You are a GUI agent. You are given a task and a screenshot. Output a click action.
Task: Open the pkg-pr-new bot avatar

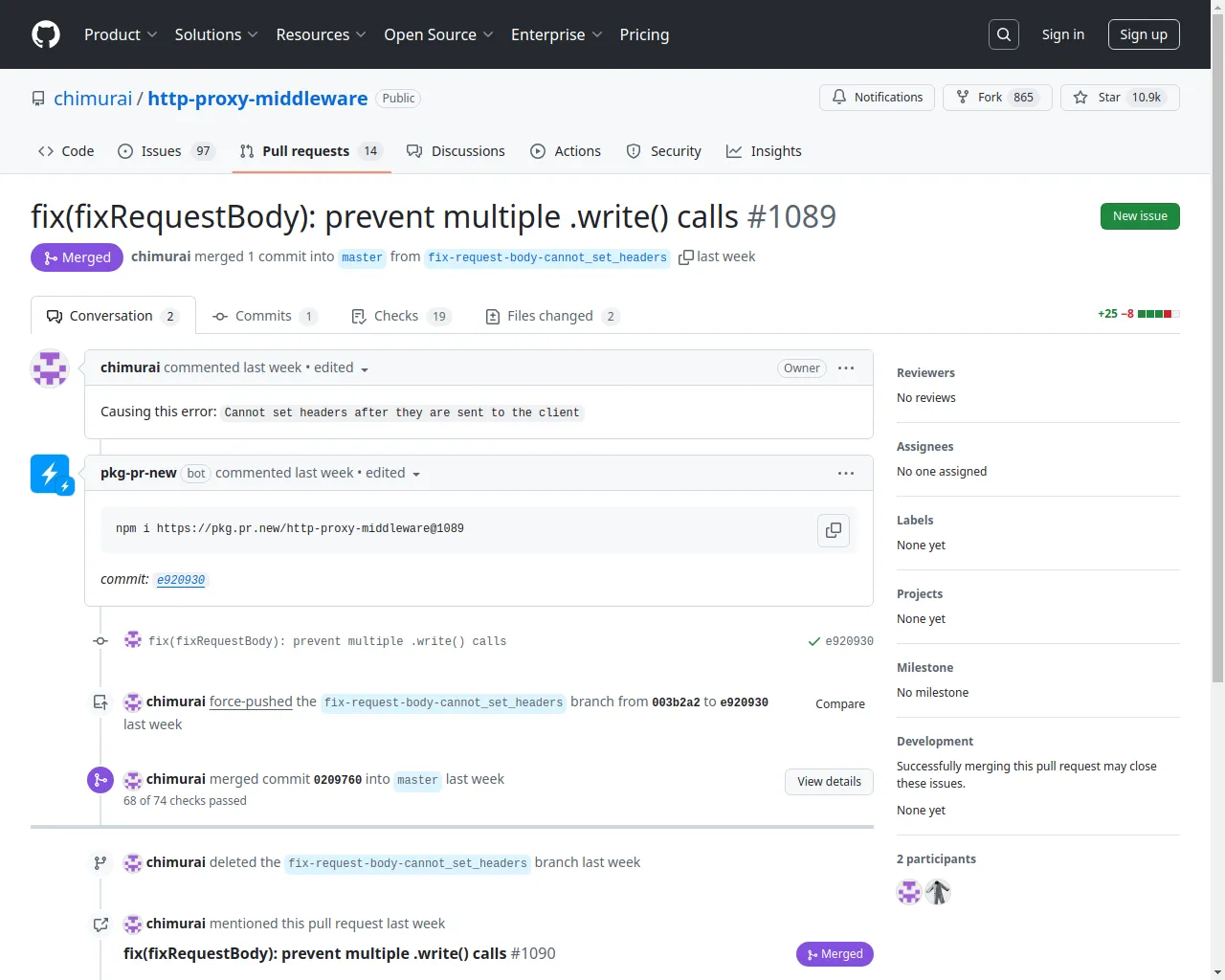tap(50, 474)
